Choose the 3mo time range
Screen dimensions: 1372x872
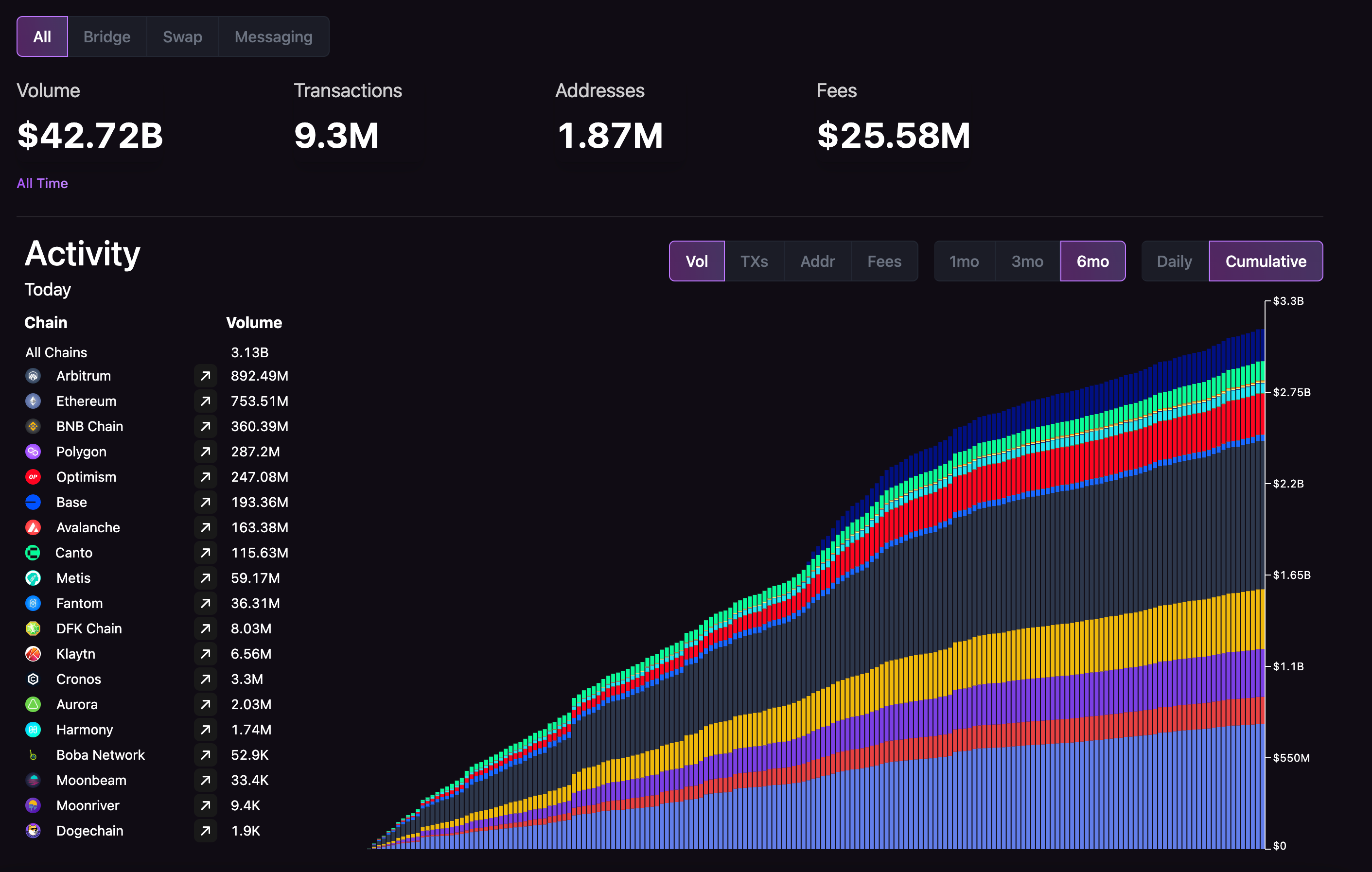tap(1027, 262)
